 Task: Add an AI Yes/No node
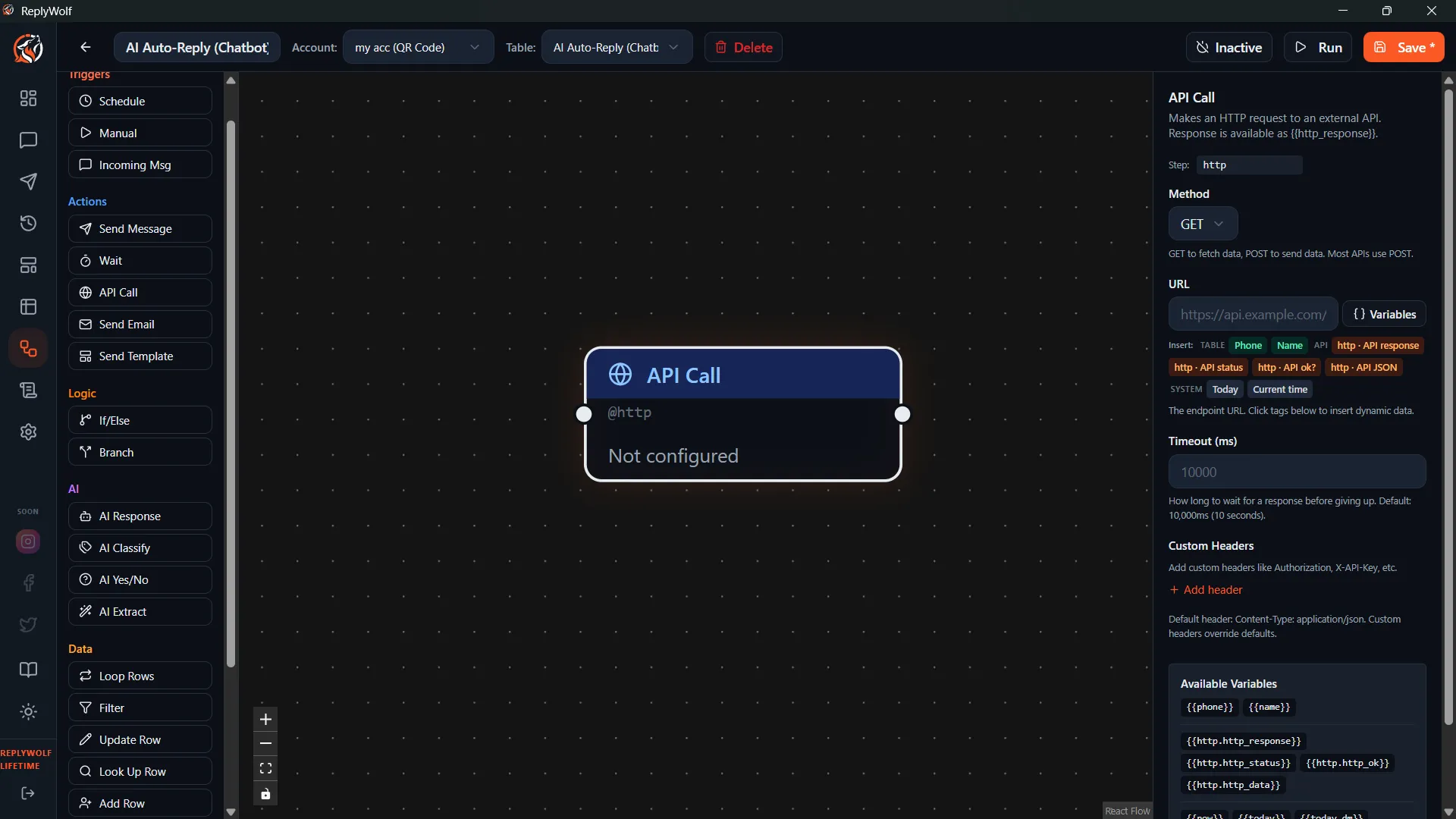coord(140,579)
